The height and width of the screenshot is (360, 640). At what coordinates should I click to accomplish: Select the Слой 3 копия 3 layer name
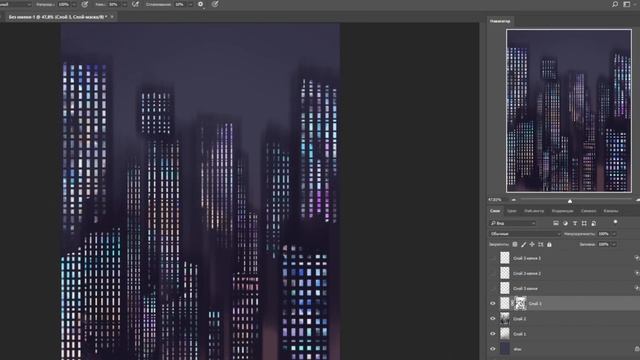[527, 258]
